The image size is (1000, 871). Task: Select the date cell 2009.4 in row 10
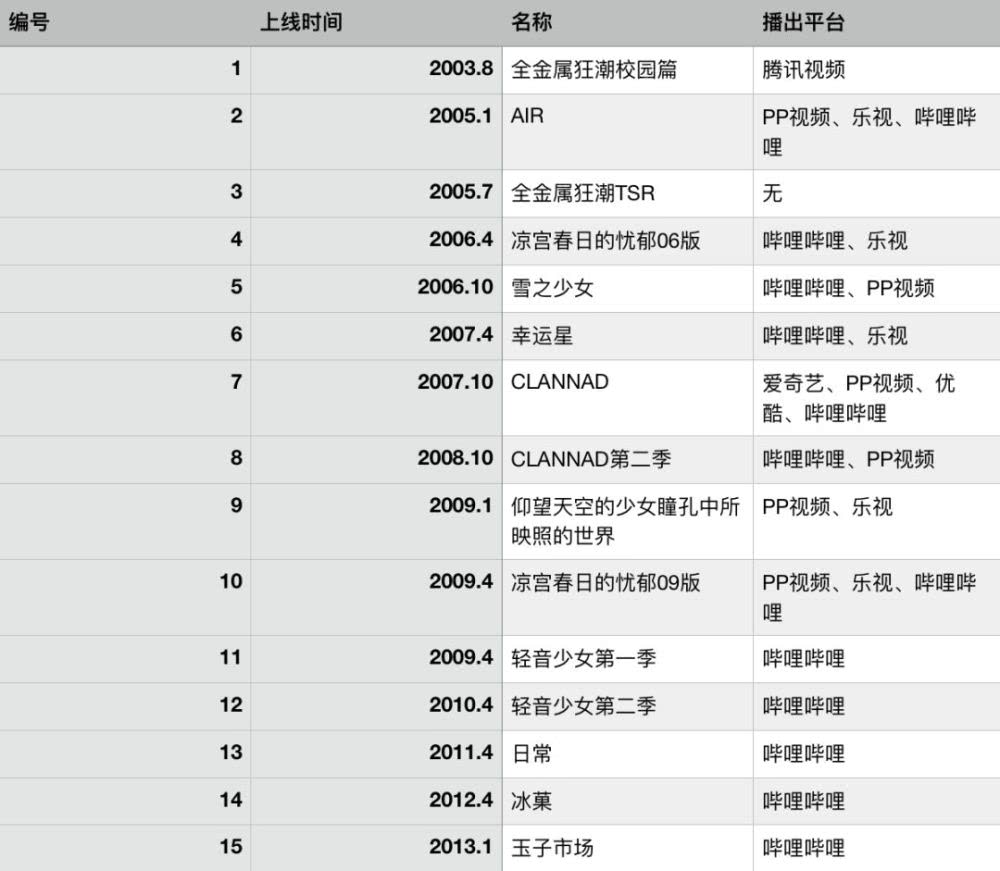[376, 597]
